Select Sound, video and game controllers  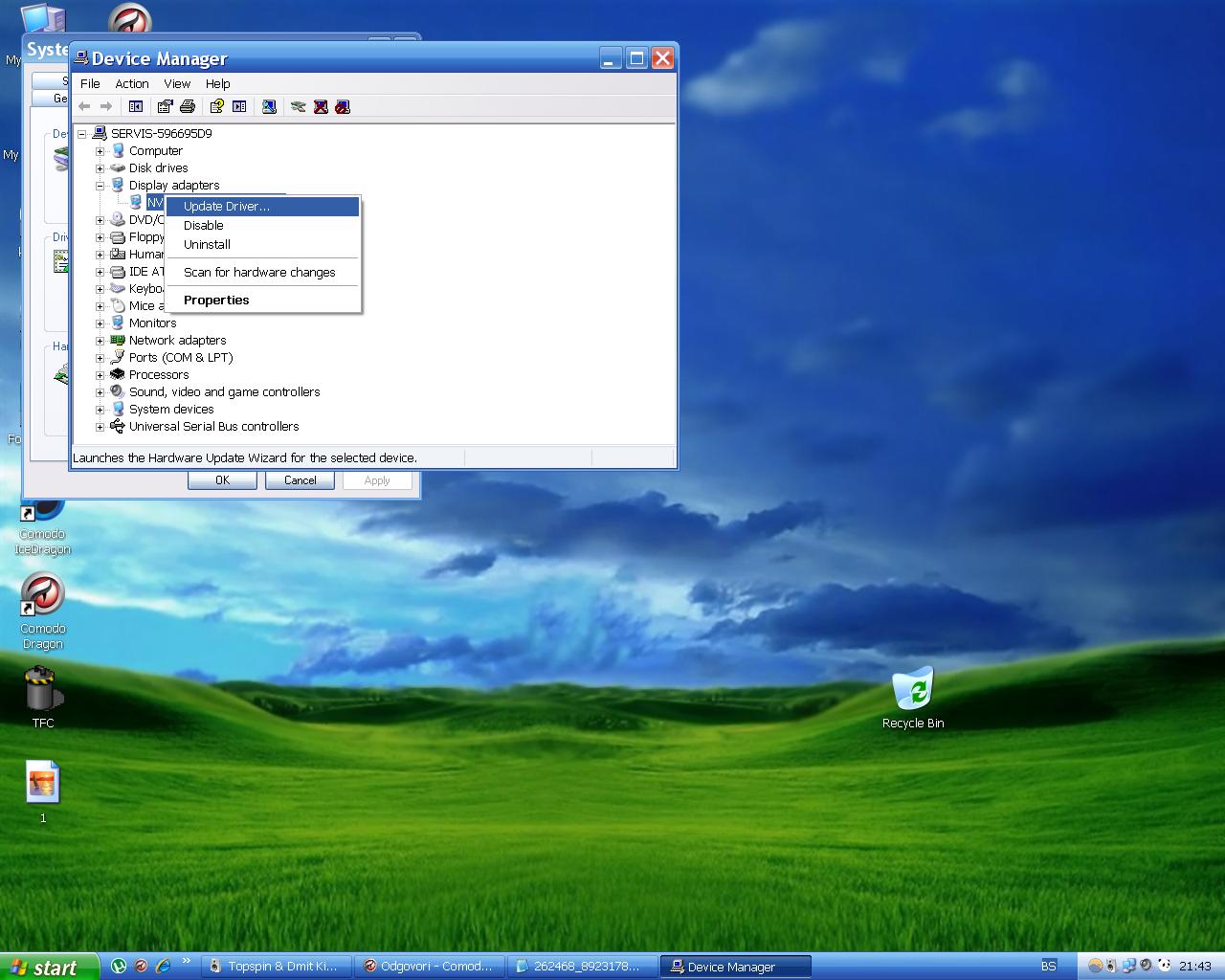pos(225,391)
